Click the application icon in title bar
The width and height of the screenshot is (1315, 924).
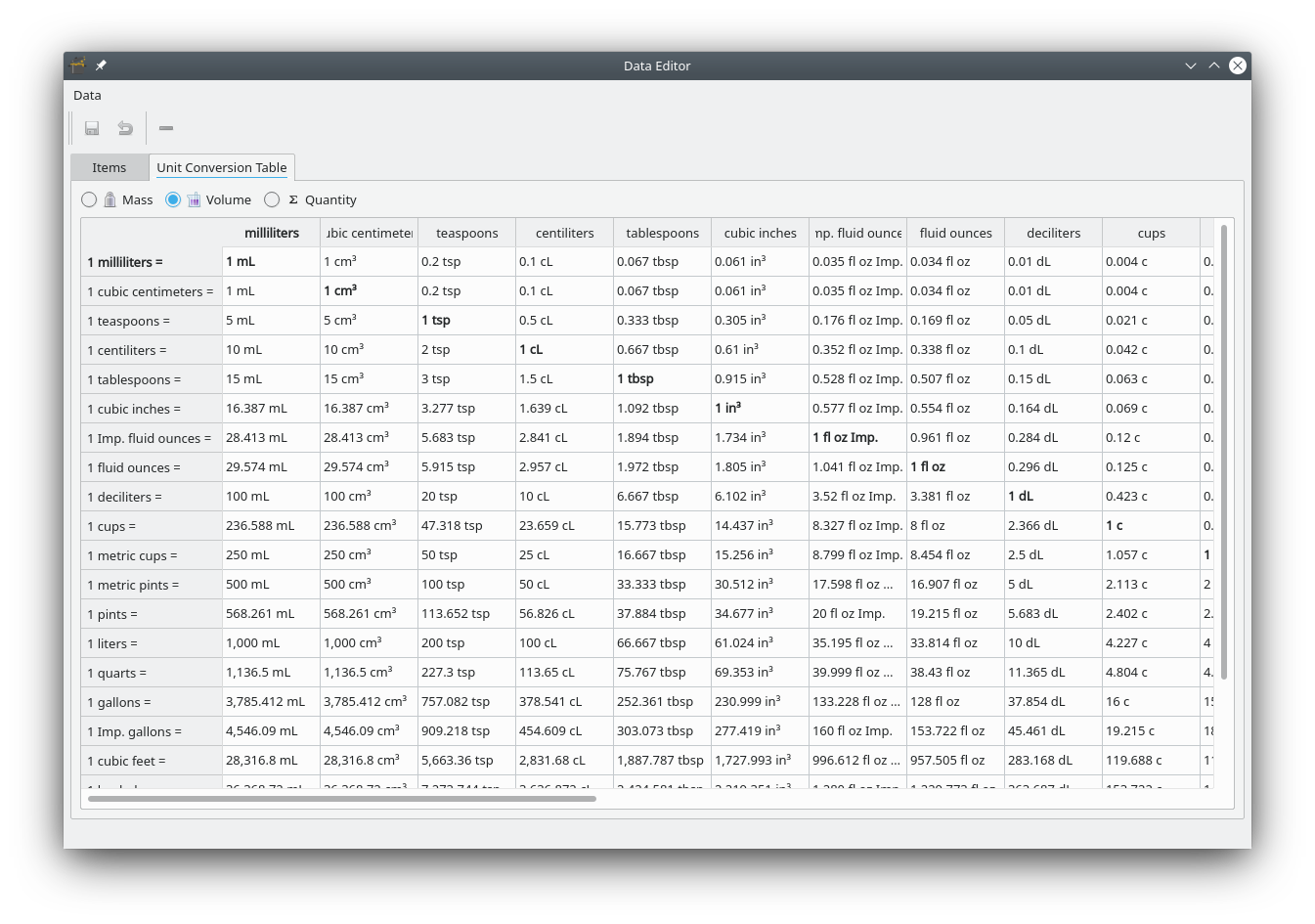78,66
